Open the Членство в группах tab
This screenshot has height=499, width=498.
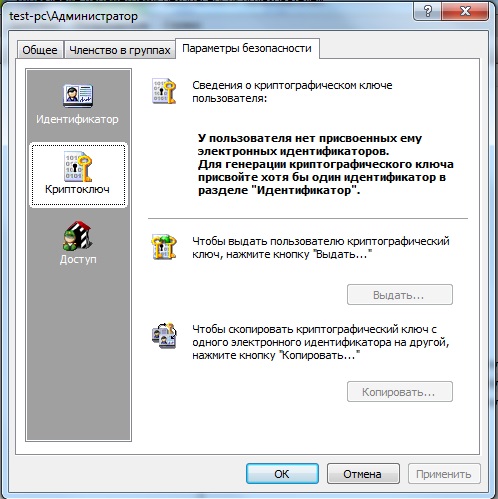tap(120, 50)
